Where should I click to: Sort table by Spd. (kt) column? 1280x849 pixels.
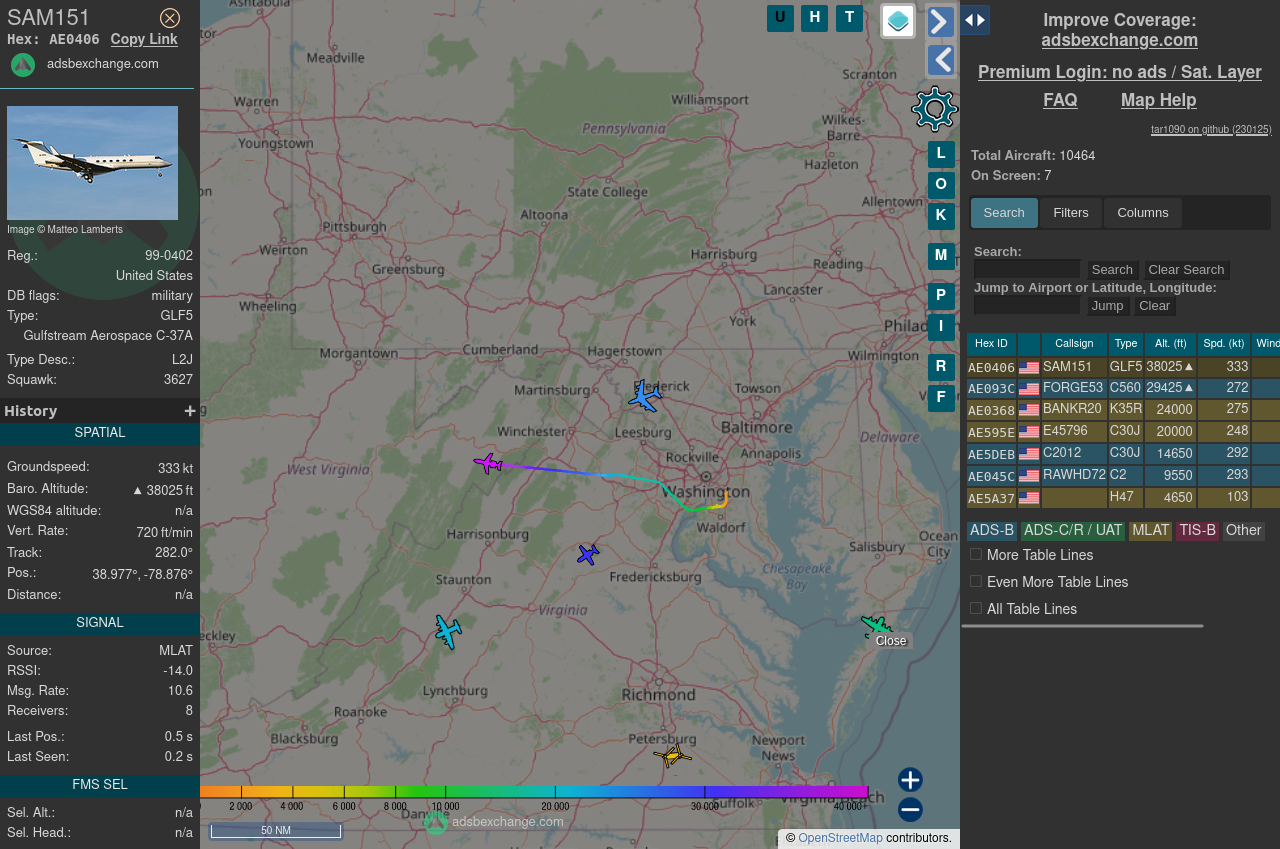1224,344
